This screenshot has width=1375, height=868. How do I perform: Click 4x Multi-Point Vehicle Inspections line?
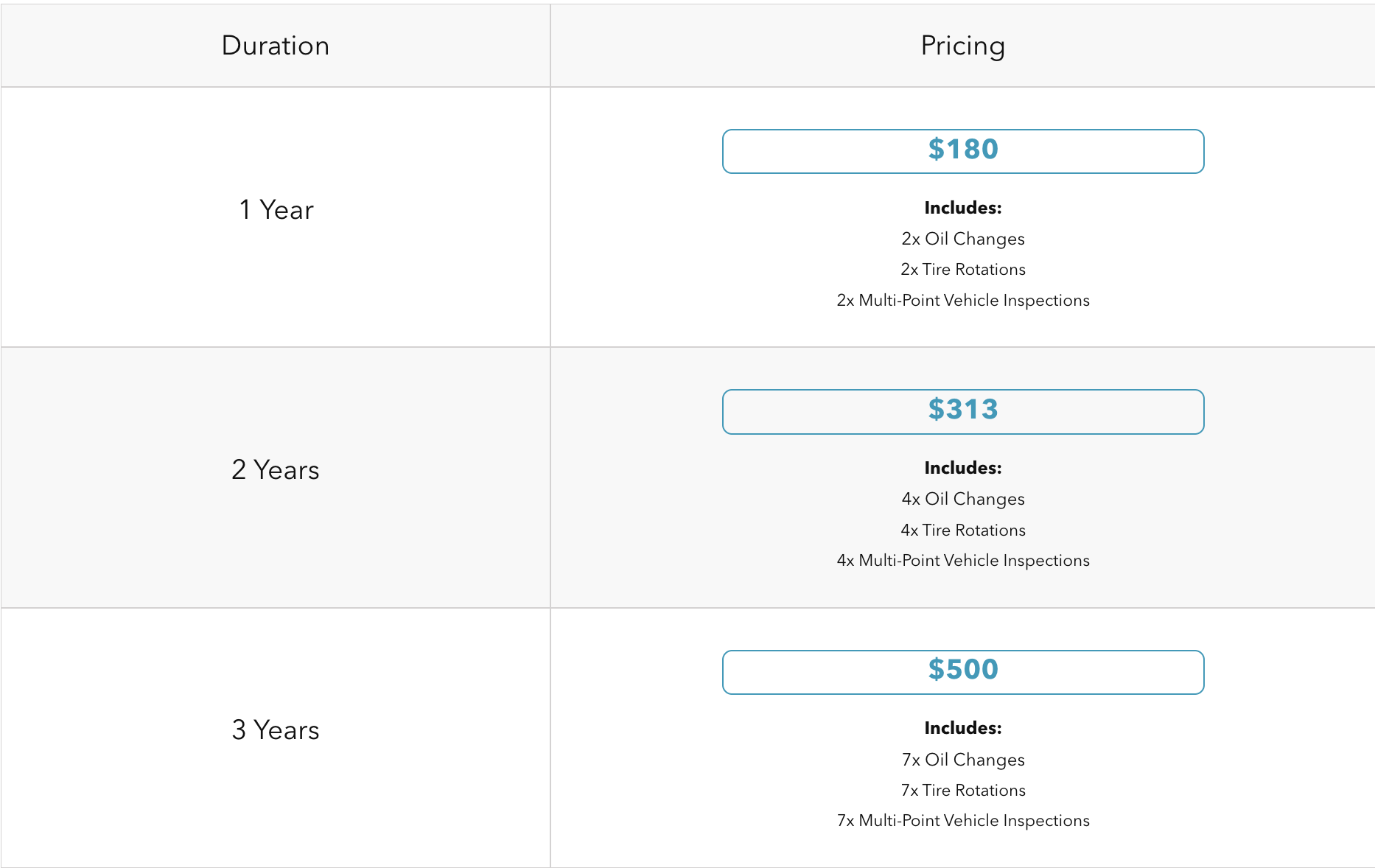tap(963, 561)
